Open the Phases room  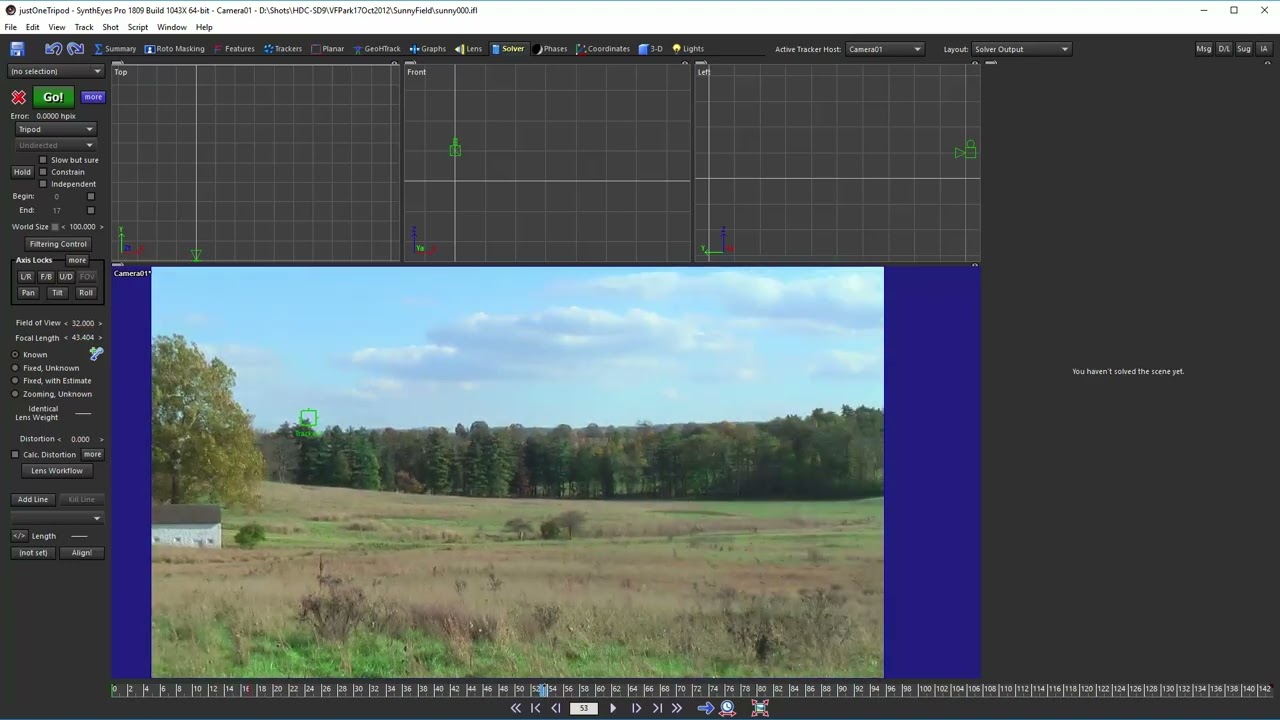point(549,48)
